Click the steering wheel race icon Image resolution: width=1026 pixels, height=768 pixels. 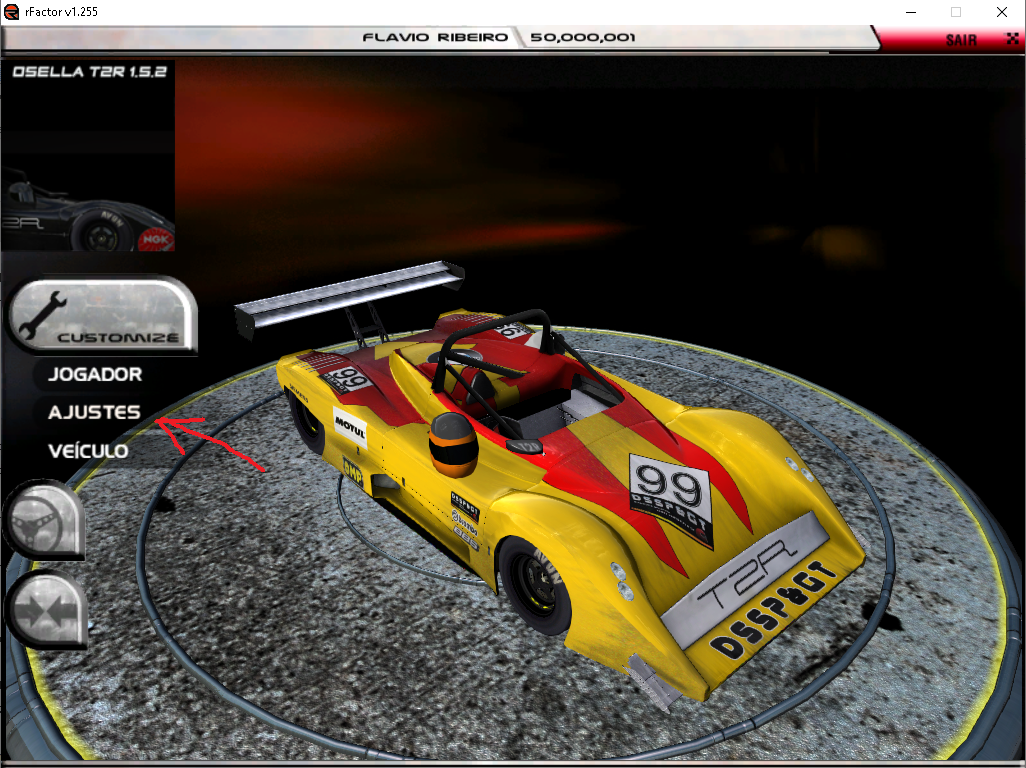point(44,520)
